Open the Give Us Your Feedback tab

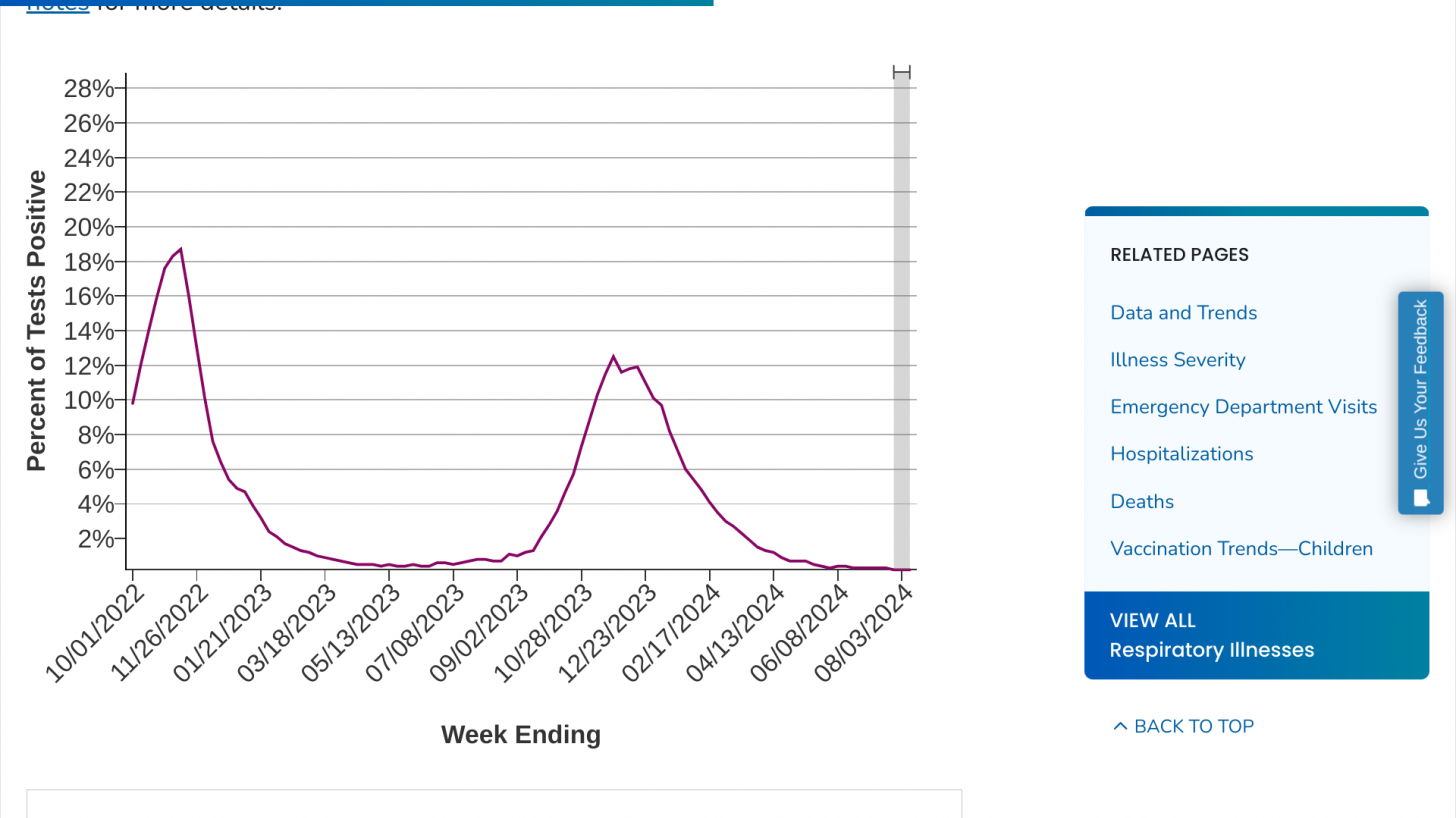1421,403
